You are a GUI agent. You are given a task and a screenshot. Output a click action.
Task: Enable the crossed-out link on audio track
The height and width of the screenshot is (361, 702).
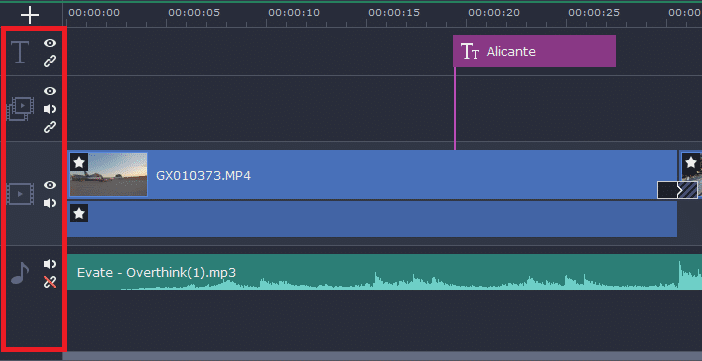coord(50,282)
